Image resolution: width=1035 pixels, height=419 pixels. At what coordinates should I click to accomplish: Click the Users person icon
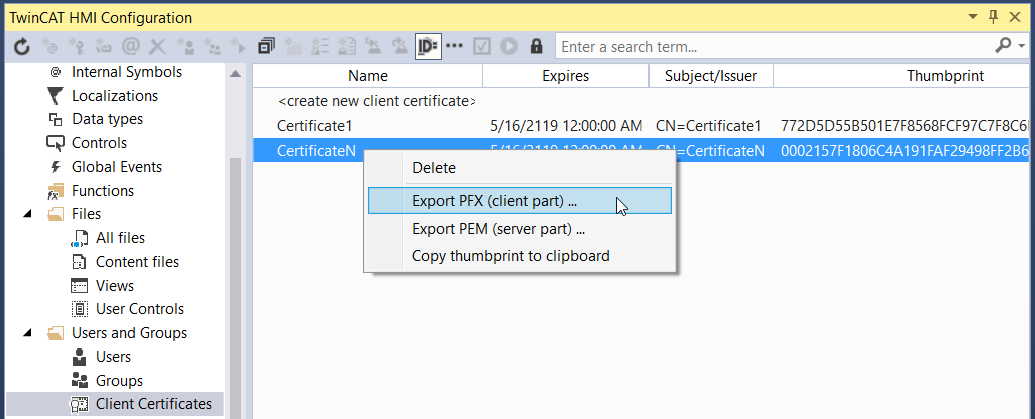coord(79,357)
